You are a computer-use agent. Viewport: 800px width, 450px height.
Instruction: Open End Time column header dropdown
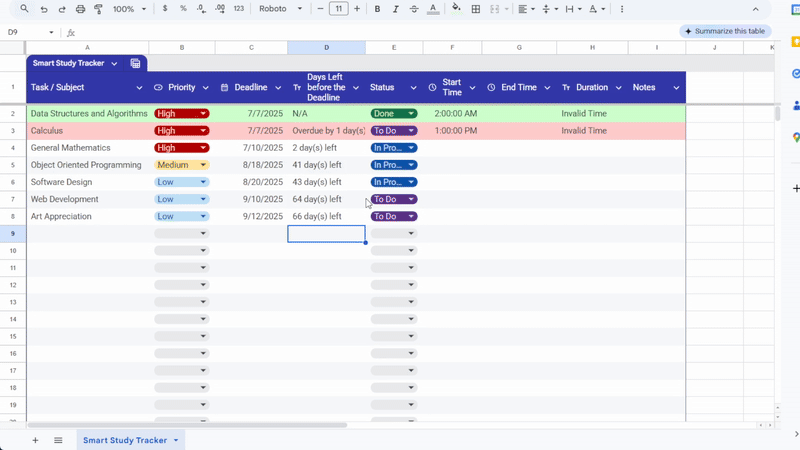point(547,88)
